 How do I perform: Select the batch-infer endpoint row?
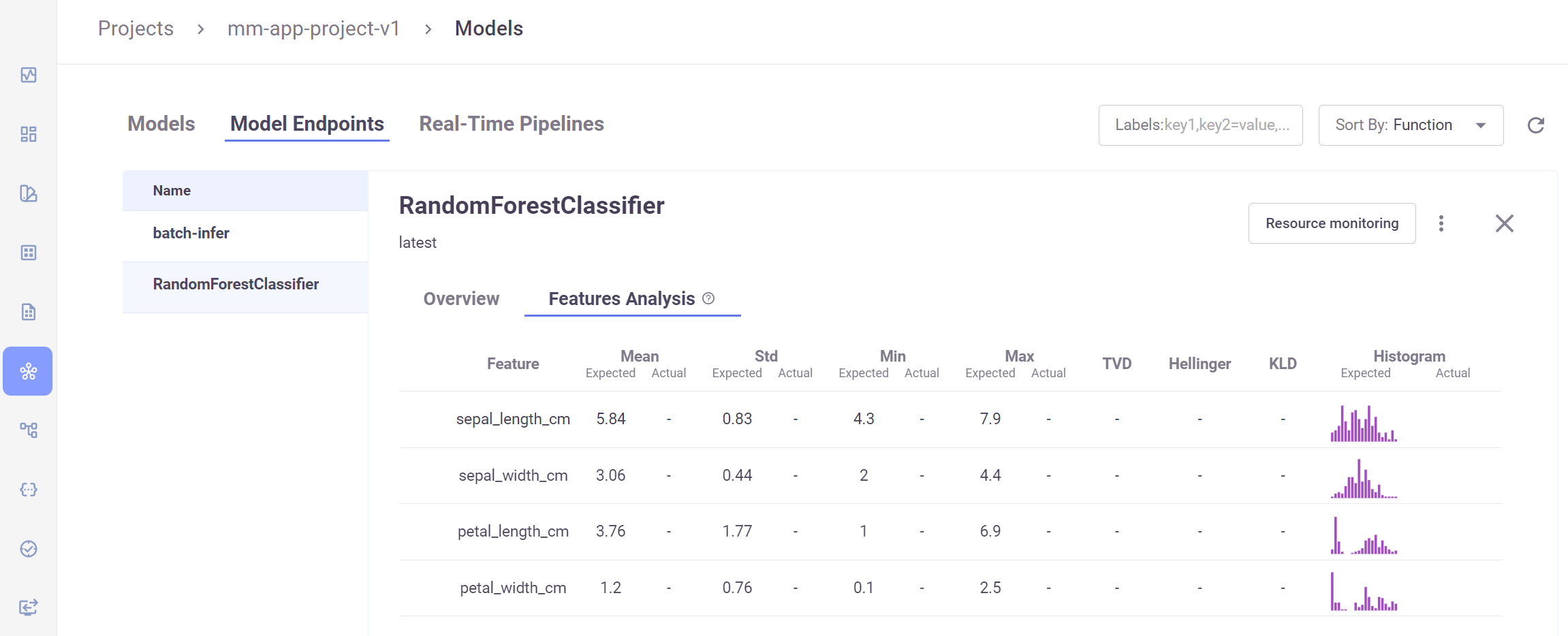(x=245, y=234)
